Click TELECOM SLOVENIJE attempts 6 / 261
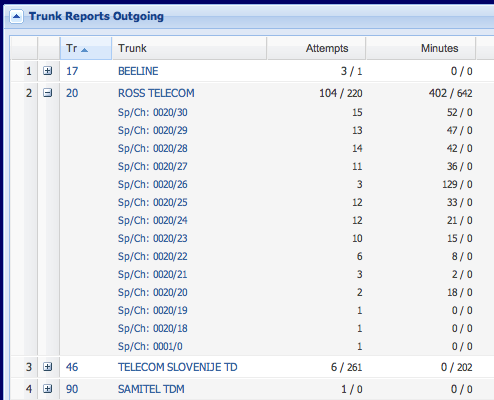494x400 pixels. coord(346,367)
